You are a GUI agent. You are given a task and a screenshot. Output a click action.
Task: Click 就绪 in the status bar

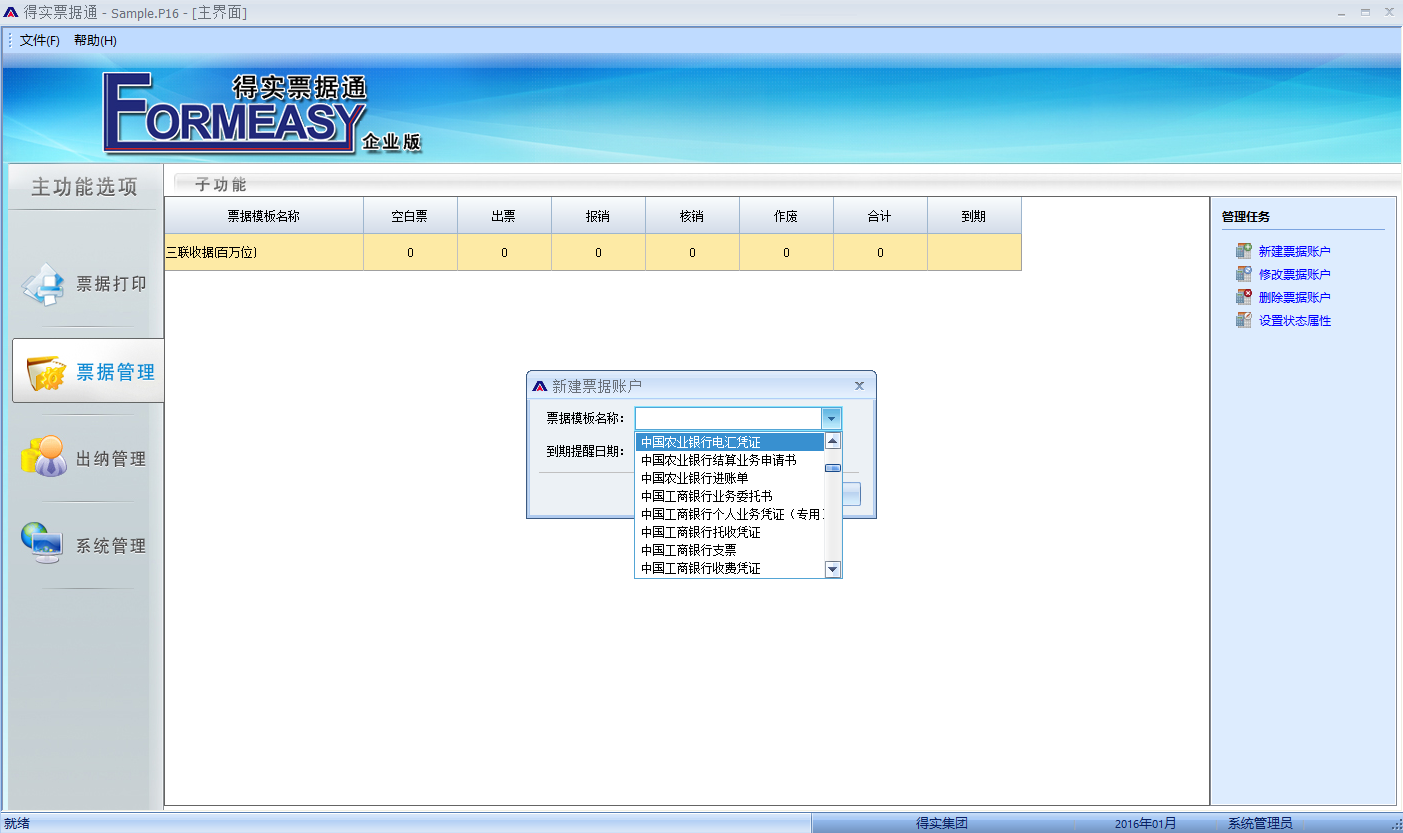[17, 823]
